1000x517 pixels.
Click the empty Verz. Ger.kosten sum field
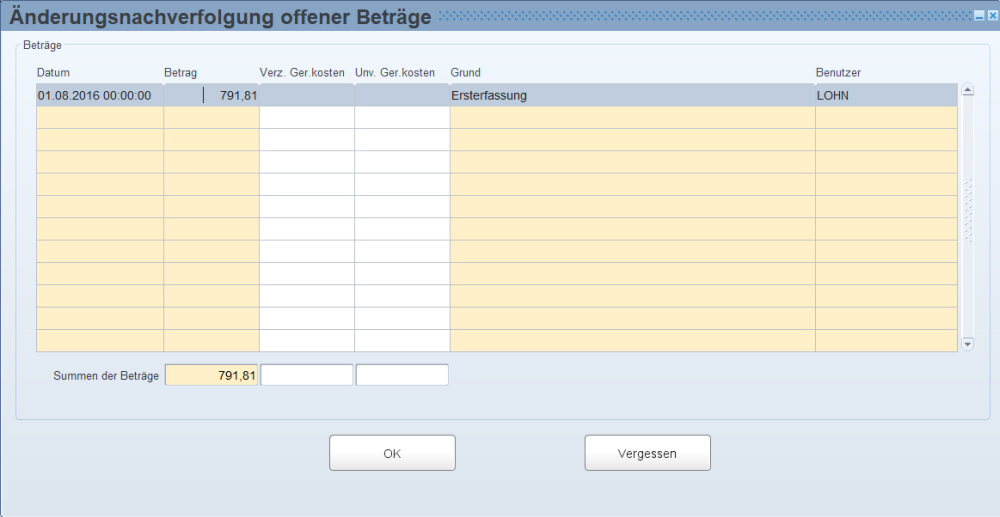click(x=307, y=375)
